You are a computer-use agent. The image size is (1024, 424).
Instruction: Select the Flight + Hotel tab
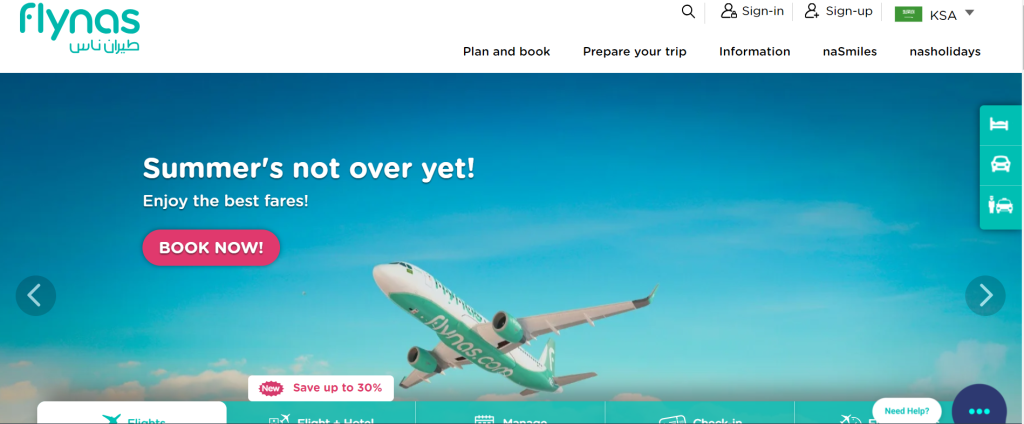321,417
